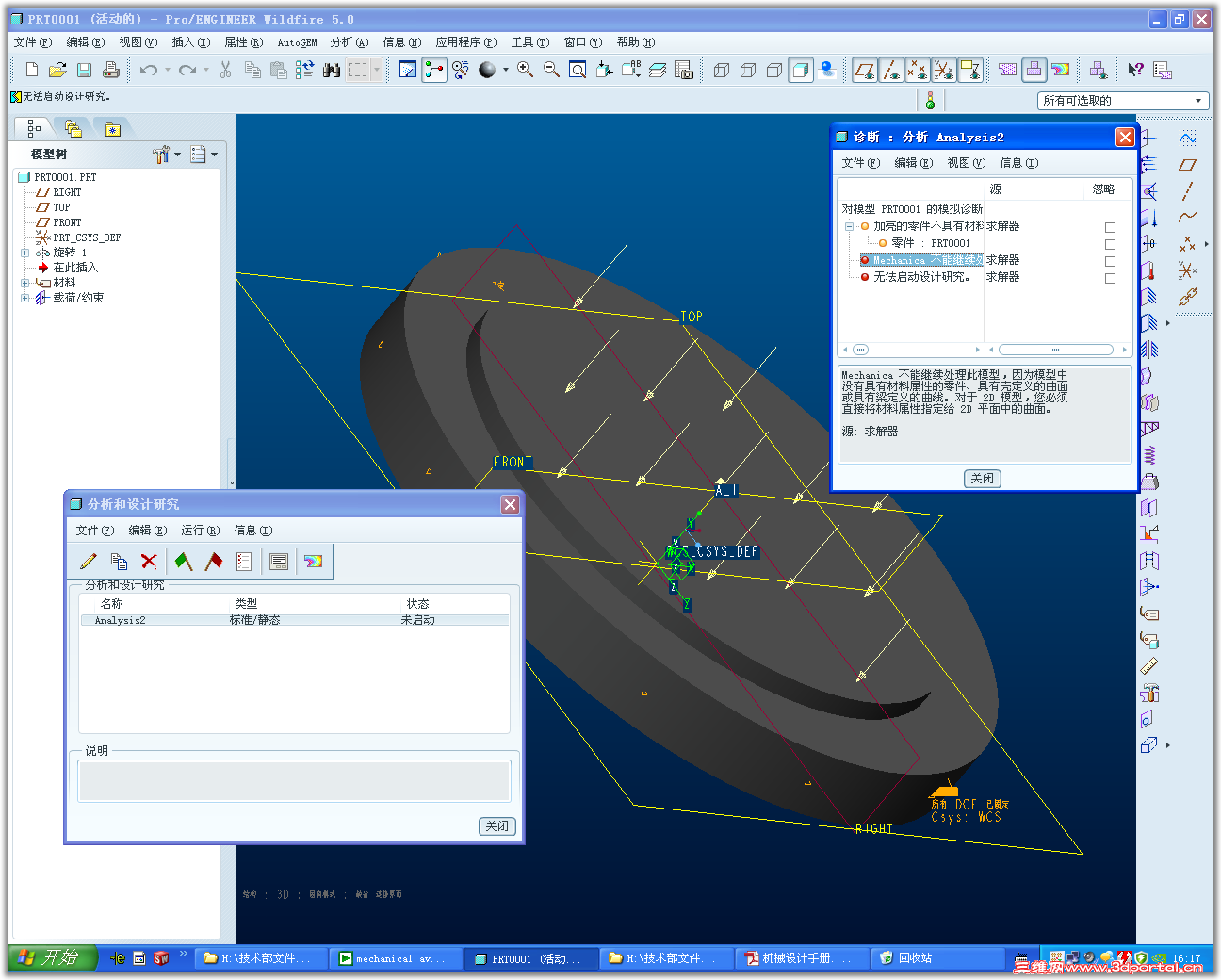Select the Analysis2 study row

click(295, 620)
